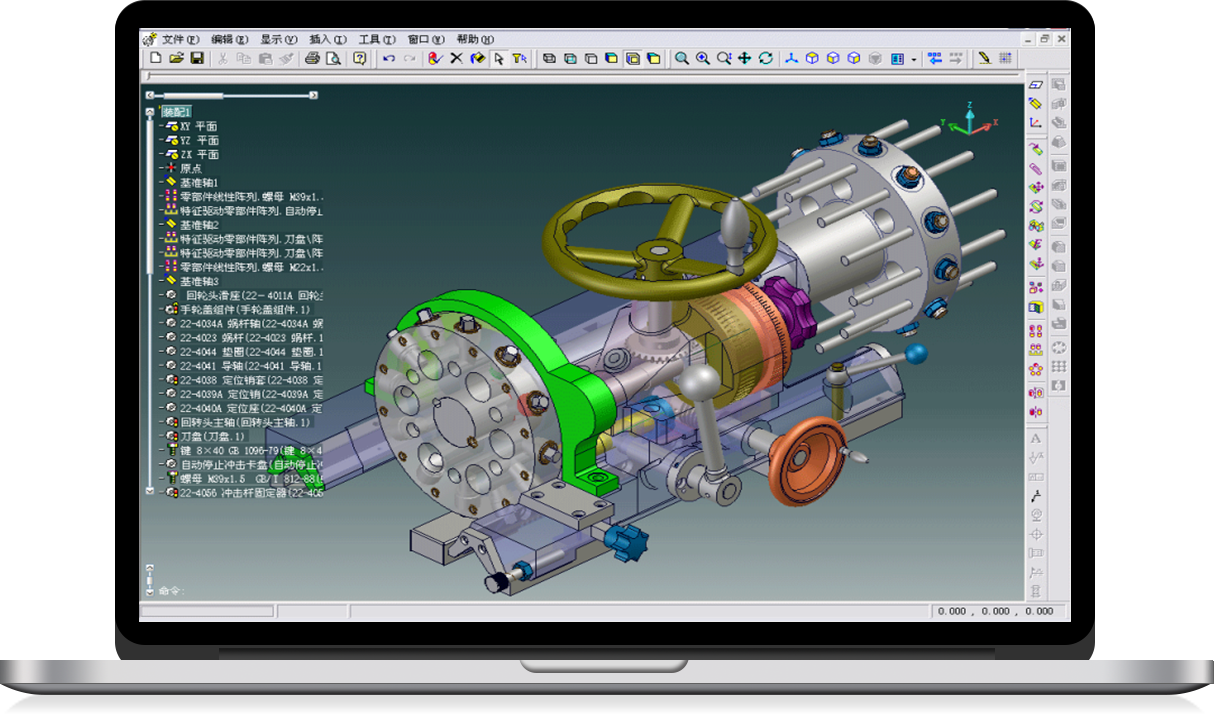
Task: Toggle the selection arrow mode
Action: click(497, 59)
